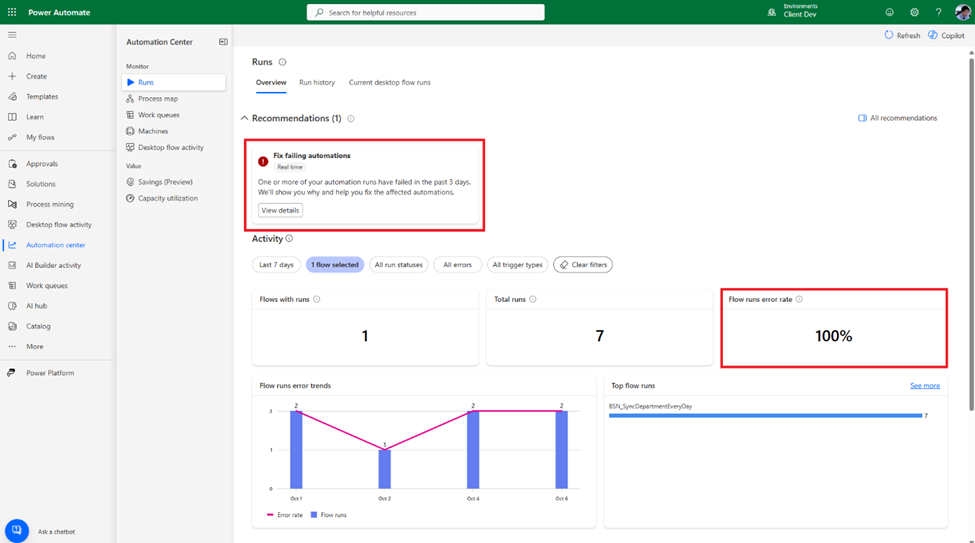Open Automation center in left sidebar
The image size is (975, 543).
tap(58, 245)
